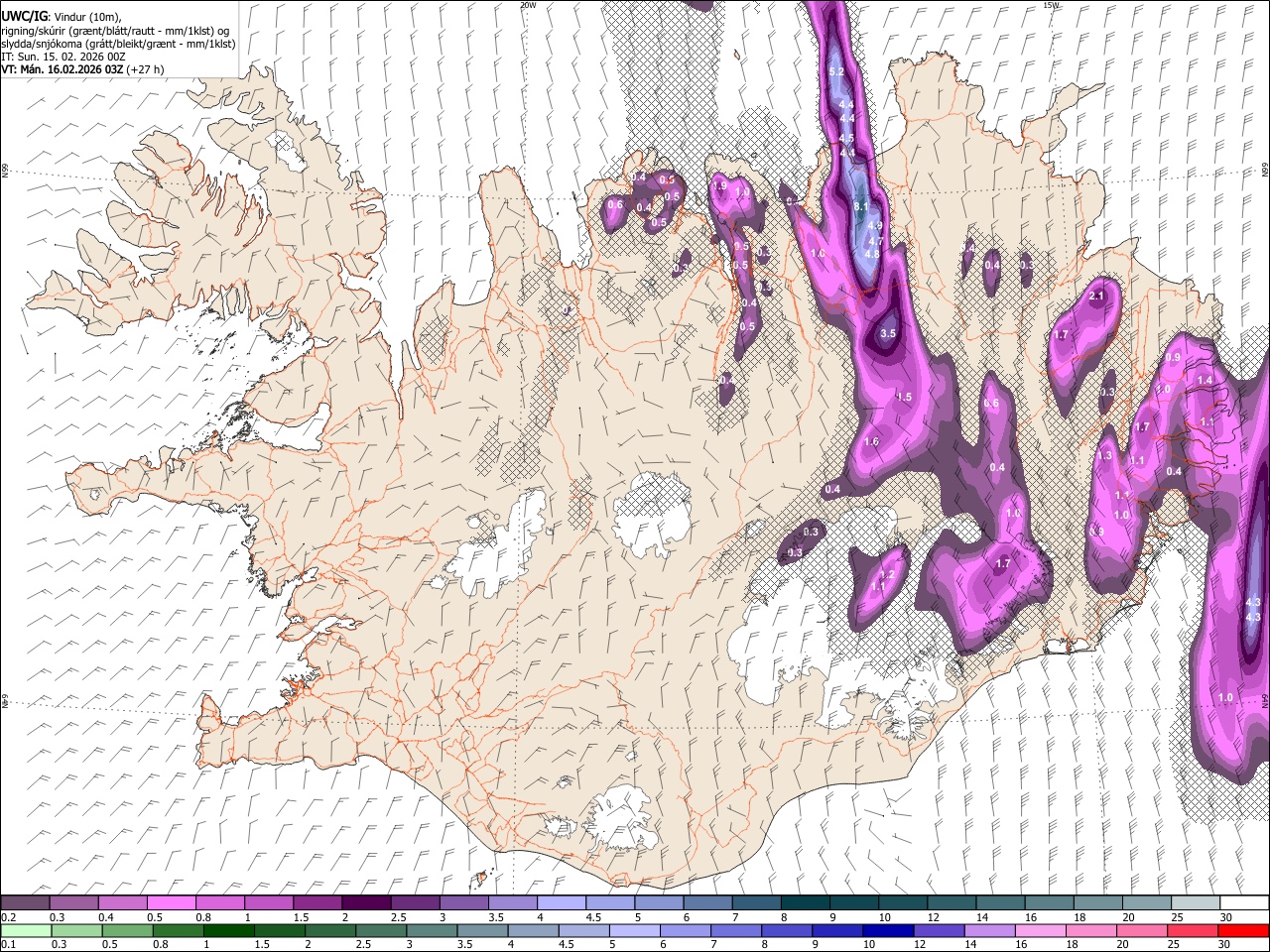Pick the grey-teal 20 swatch in upper legend
Screen dimensions: 1270x952
coord(1147,902)
